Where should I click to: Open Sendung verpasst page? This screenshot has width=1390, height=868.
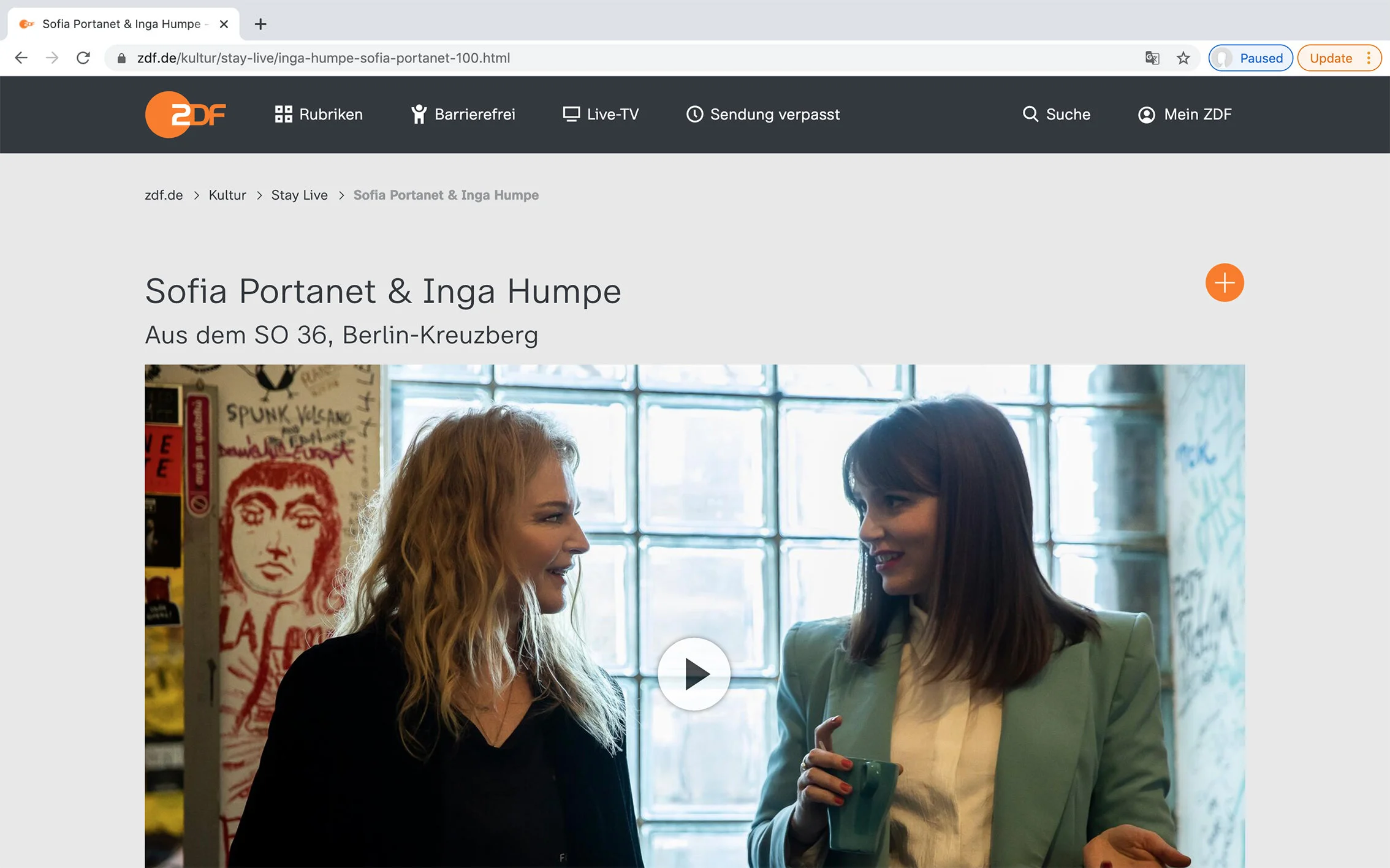763,115
